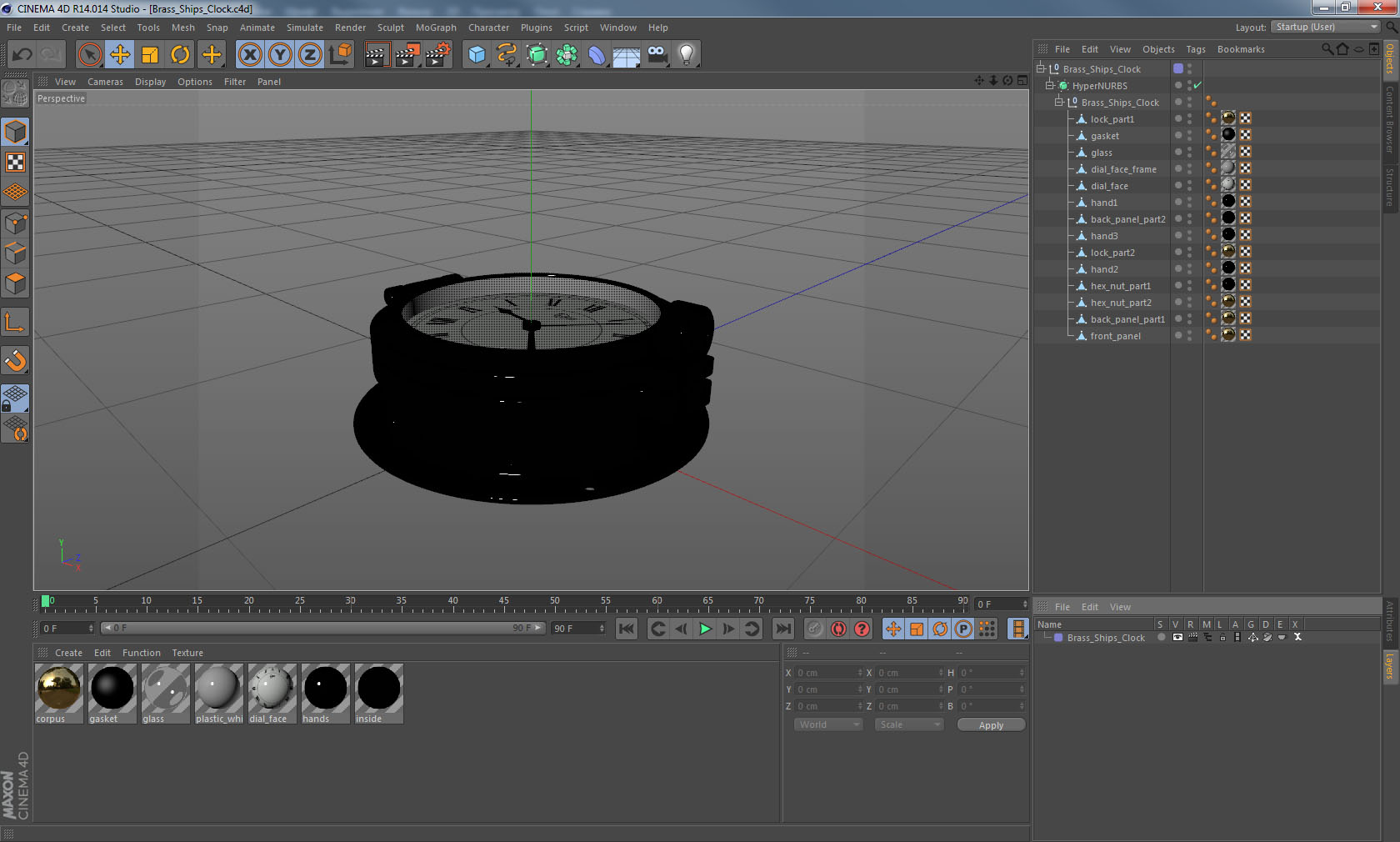
Task: Open the Sculpt menu
Action: [x=390, y=28]
